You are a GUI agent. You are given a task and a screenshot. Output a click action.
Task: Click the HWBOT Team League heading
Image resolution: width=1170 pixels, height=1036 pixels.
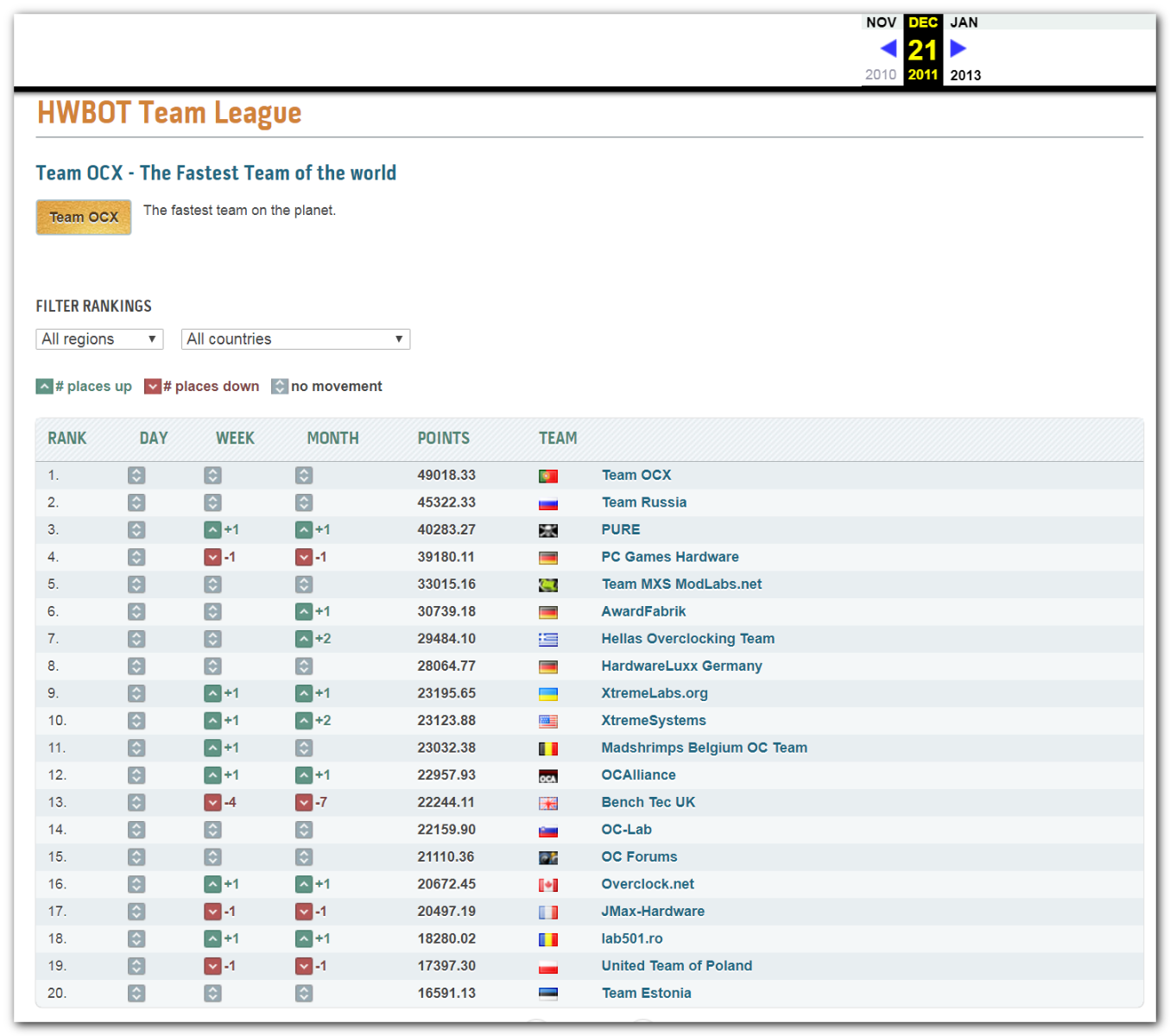click(x=169, y=113)
